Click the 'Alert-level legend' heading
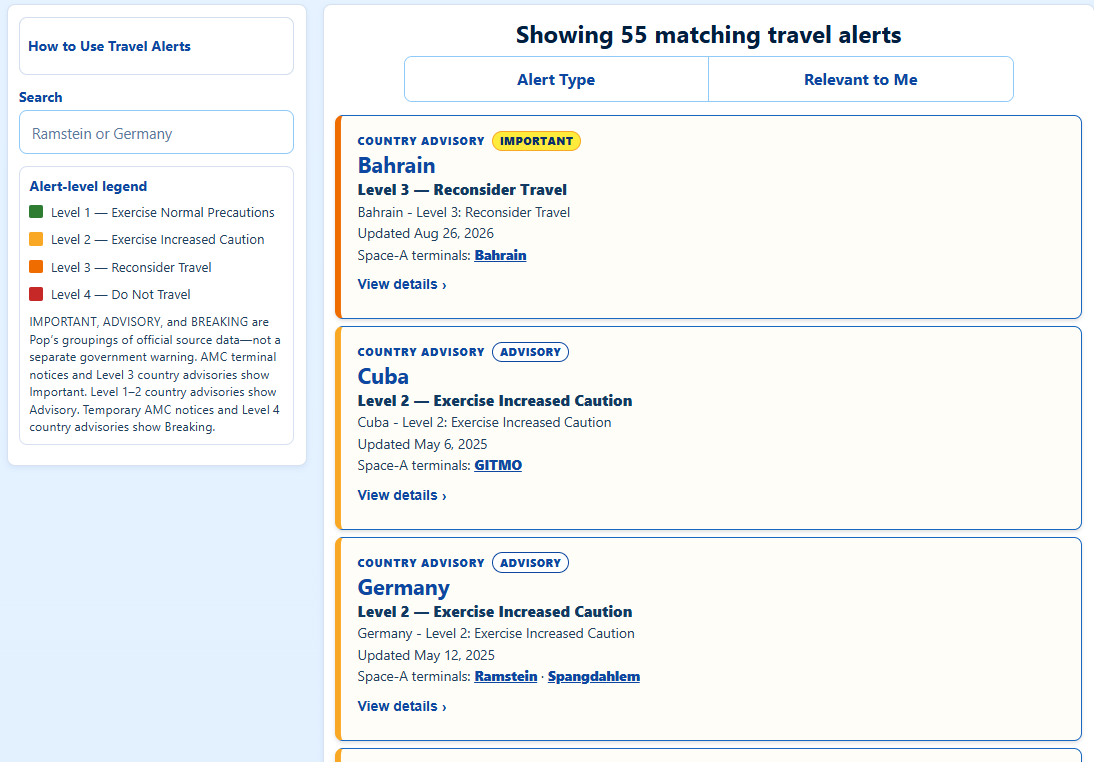The image size is (1094, 762). point(88,186)
